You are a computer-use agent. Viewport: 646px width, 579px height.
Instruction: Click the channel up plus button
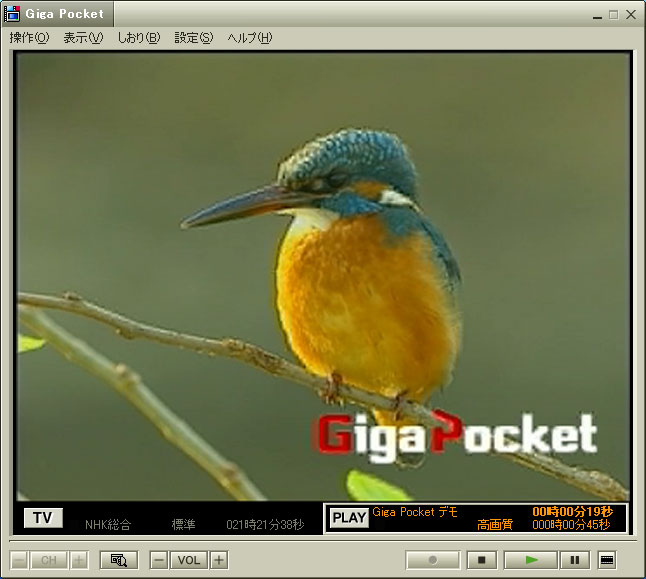pyautogui.click(x=79, y=560)
